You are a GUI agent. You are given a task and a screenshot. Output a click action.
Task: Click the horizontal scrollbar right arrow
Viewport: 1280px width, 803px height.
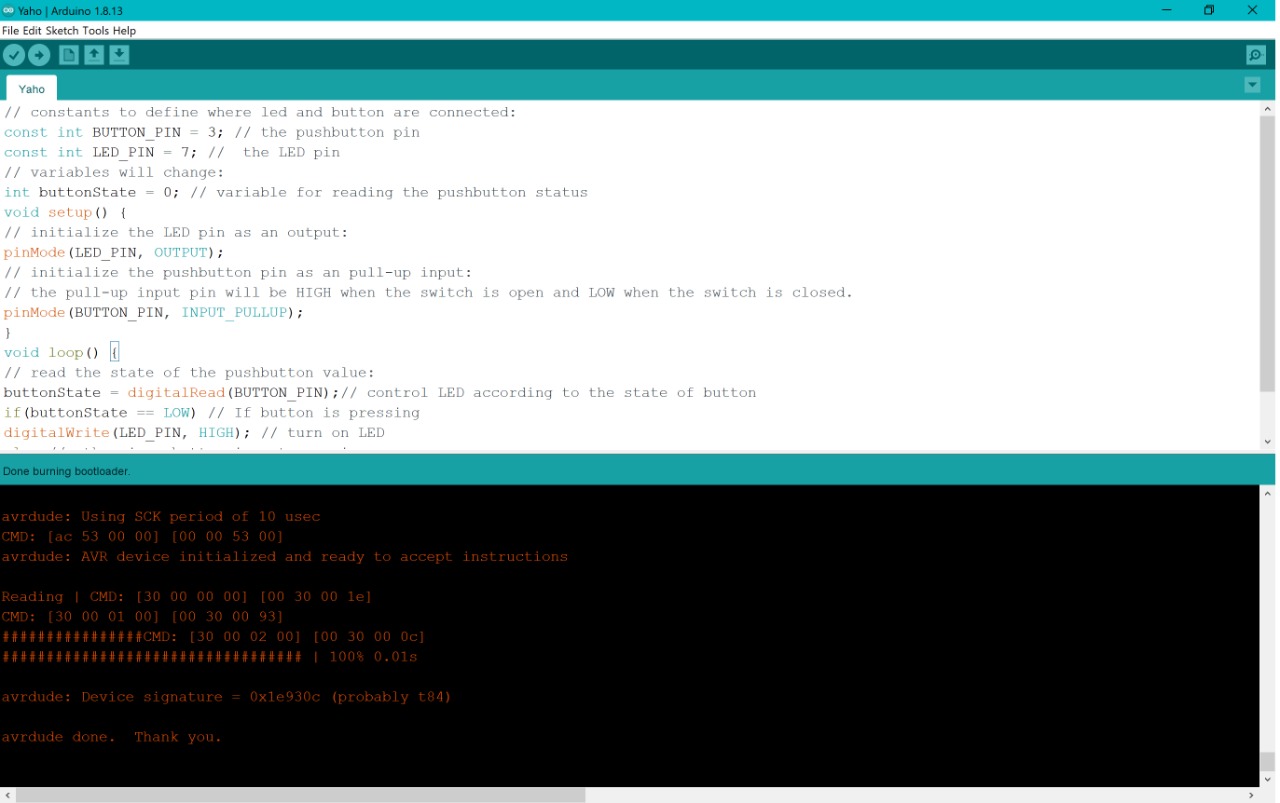(1252, 795)
